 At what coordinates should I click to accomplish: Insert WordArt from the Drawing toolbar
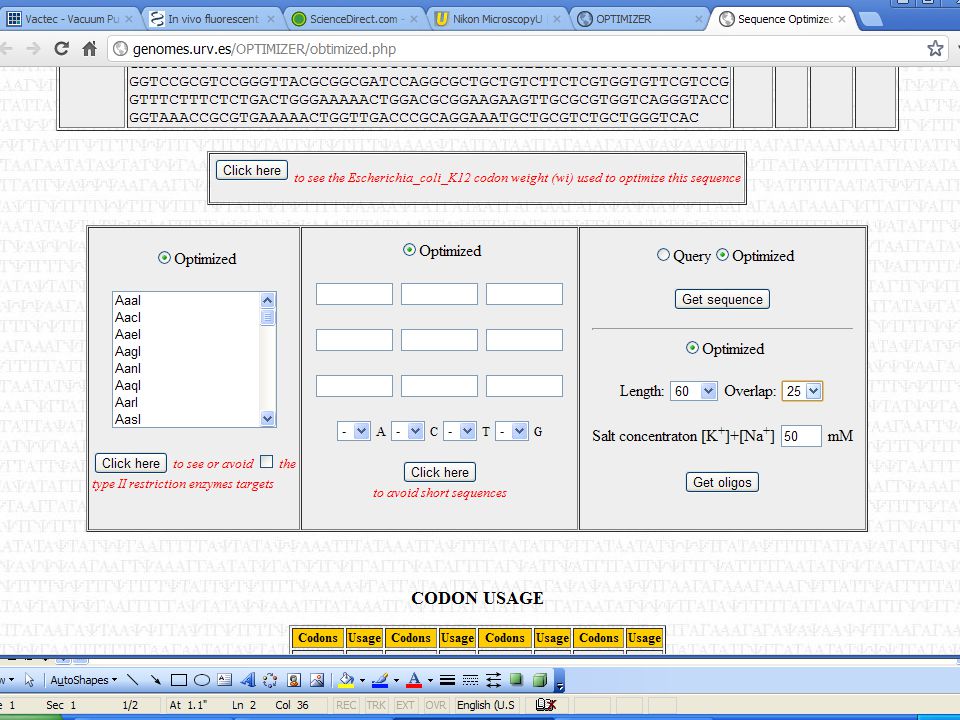(248, 680)
